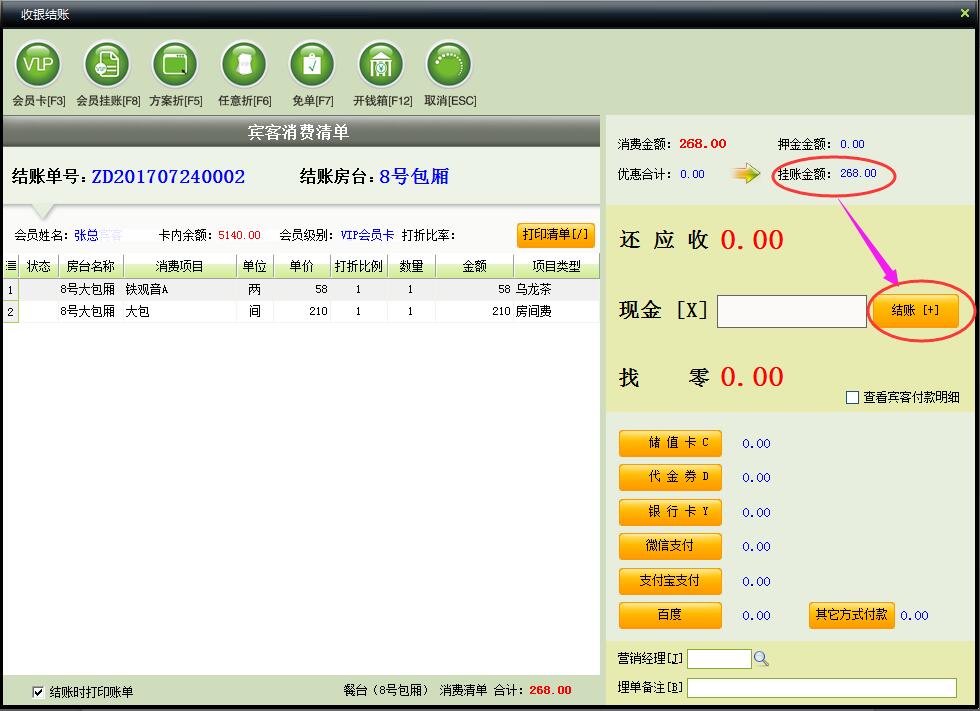
Task: Select the 铁观音A row item
Action: click(147, 289)
